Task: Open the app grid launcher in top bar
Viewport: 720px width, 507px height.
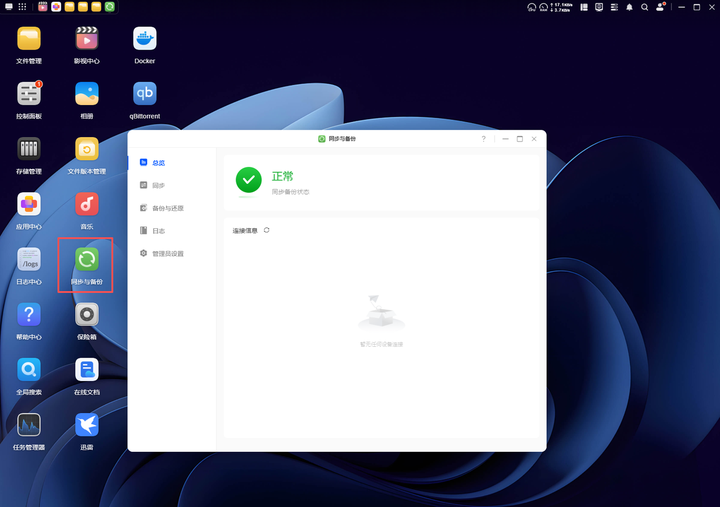Action: coord(22,7)
